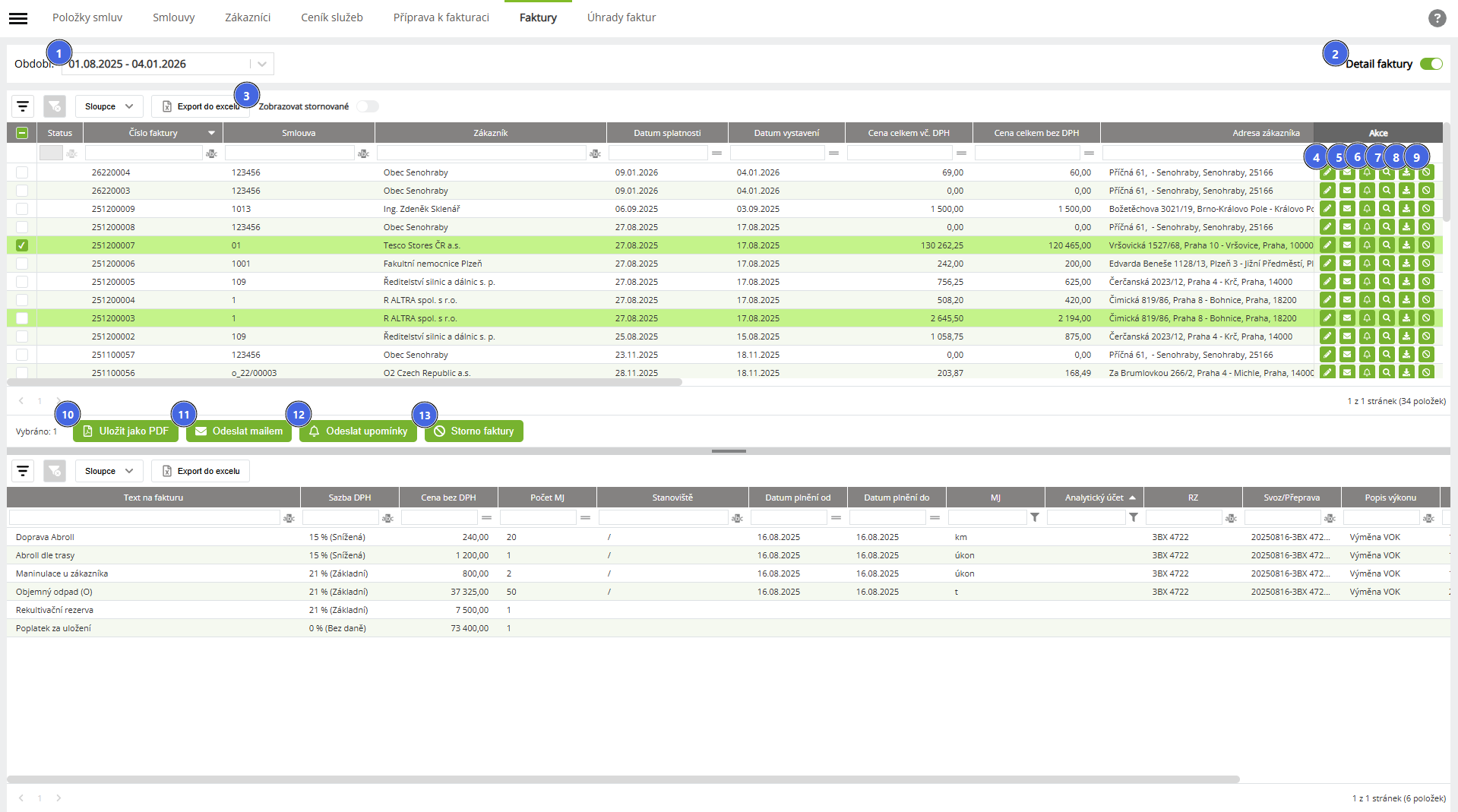Viewport: 1458px width, 812px height.
Task: Expand the Sloupce dropdown in invoices toolbar
Action: 109,106
